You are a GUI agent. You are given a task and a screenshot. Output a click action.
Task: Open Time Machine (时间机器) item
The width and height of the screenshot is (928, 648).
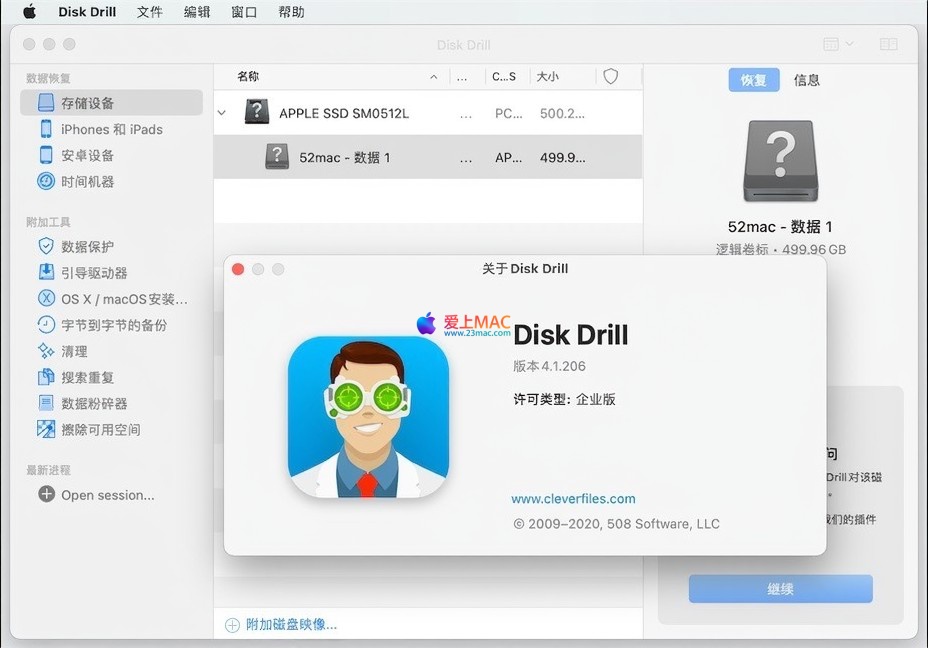[87, 181]
